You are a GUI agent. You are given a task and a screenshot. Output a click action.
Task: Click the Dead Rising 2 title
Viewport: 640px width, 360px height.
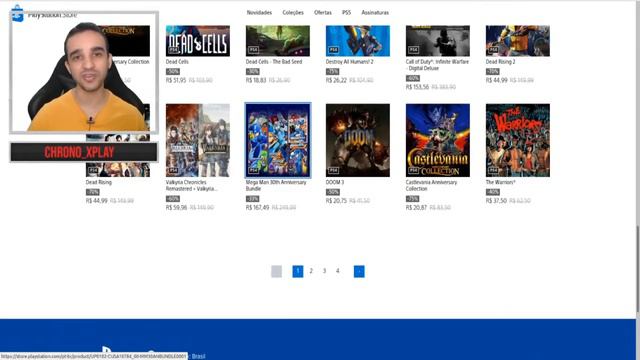point(500,62)
